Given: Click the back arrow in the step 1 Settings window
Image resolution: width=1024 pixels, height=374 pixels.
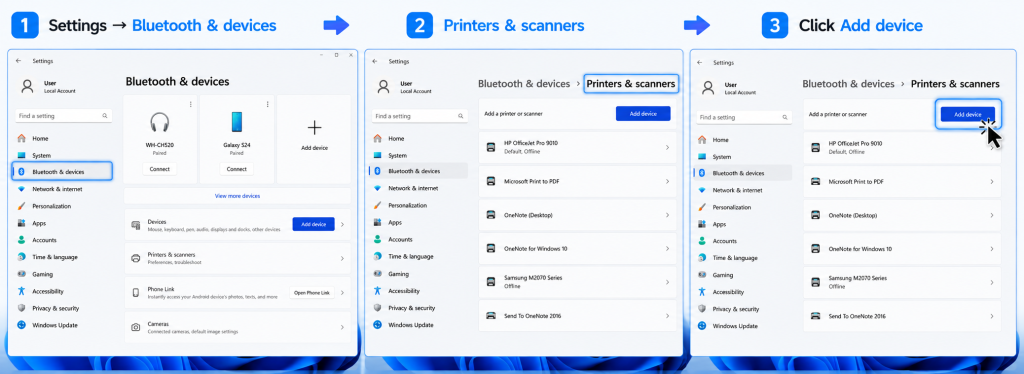Looking at the screenshot, I should pyautogui.click(x=18, y=61).
